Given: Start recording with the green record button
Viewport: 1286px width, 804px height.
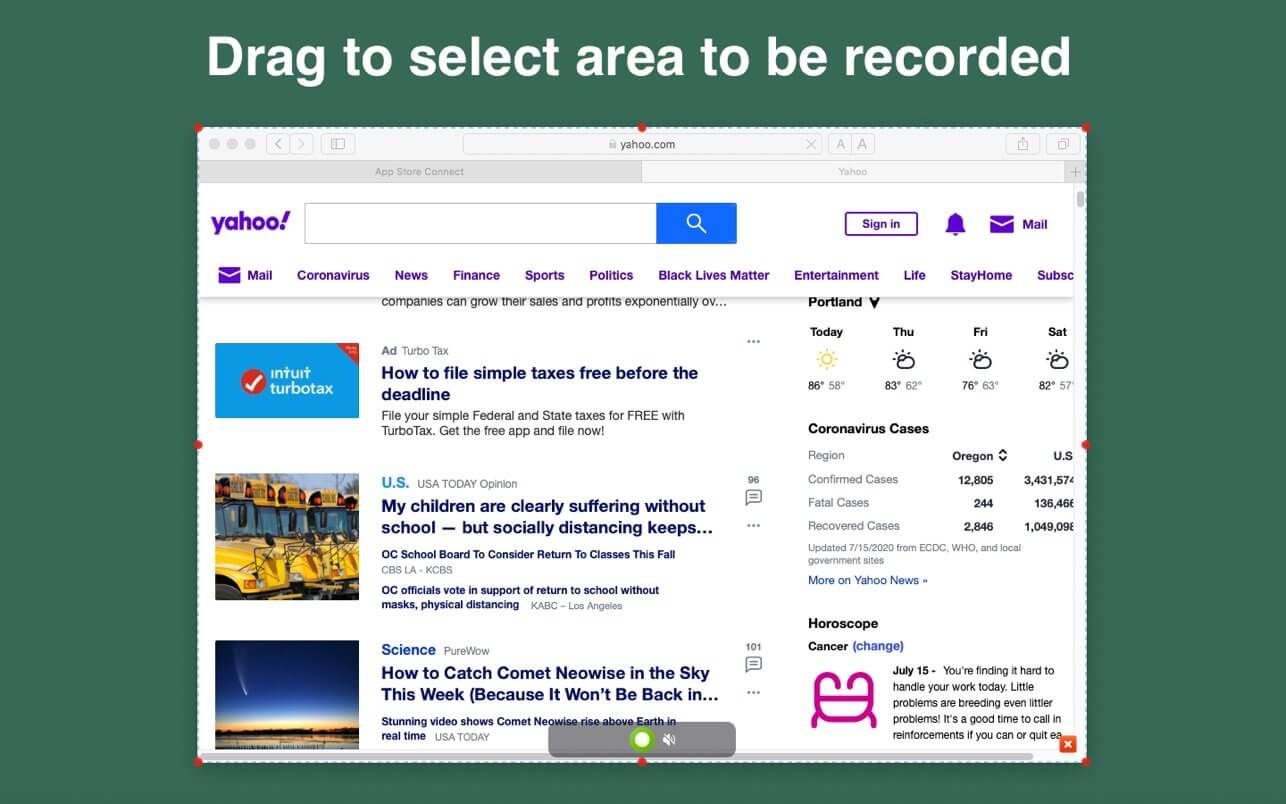Looking at the screenshot, I should point(642,740).
